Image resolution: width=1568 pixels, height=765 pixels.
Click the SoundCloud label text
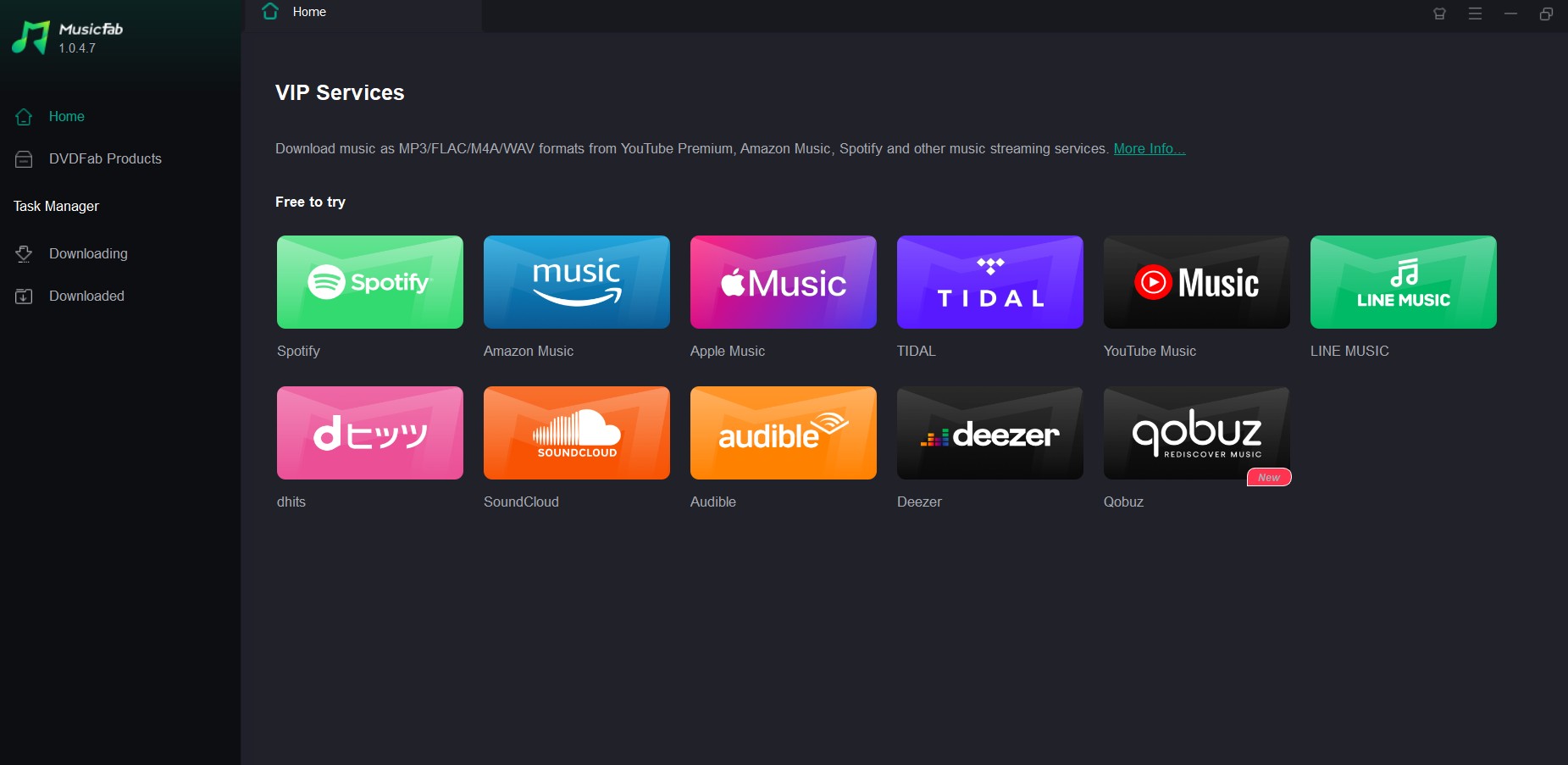coord(521,502)
